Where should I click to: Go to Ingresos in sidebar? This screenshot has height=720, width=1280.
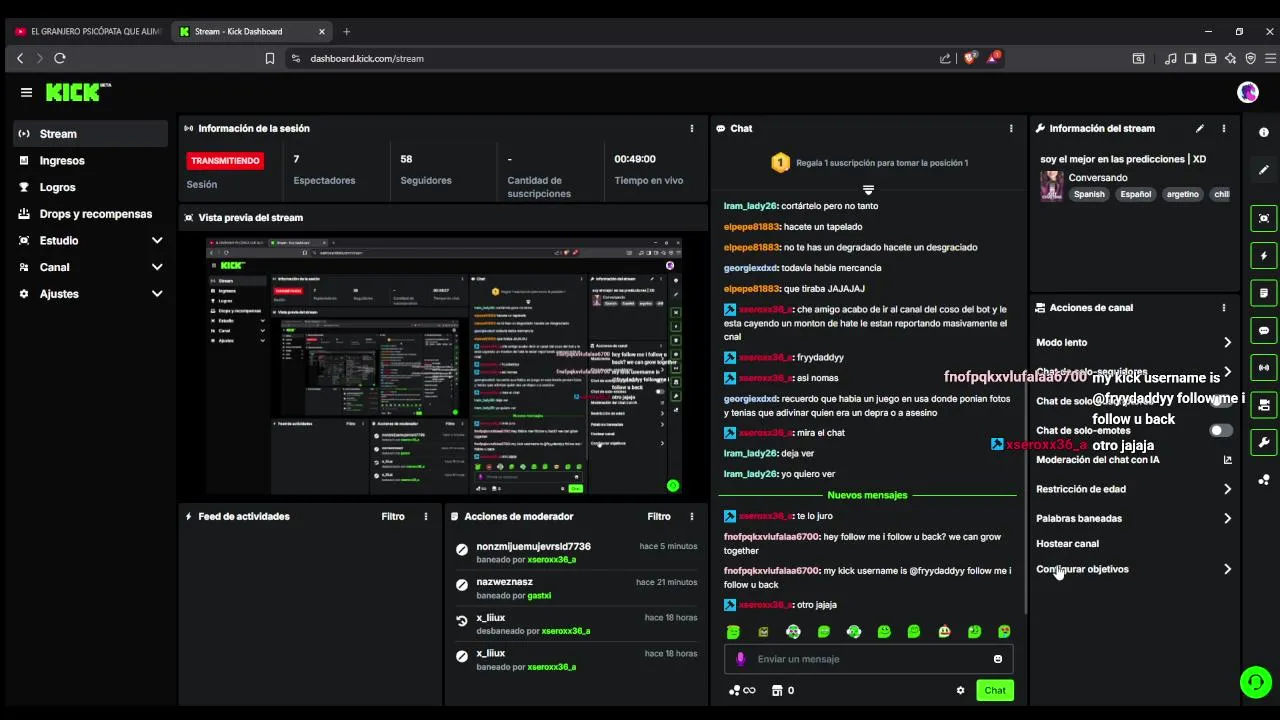coord(91,161)
